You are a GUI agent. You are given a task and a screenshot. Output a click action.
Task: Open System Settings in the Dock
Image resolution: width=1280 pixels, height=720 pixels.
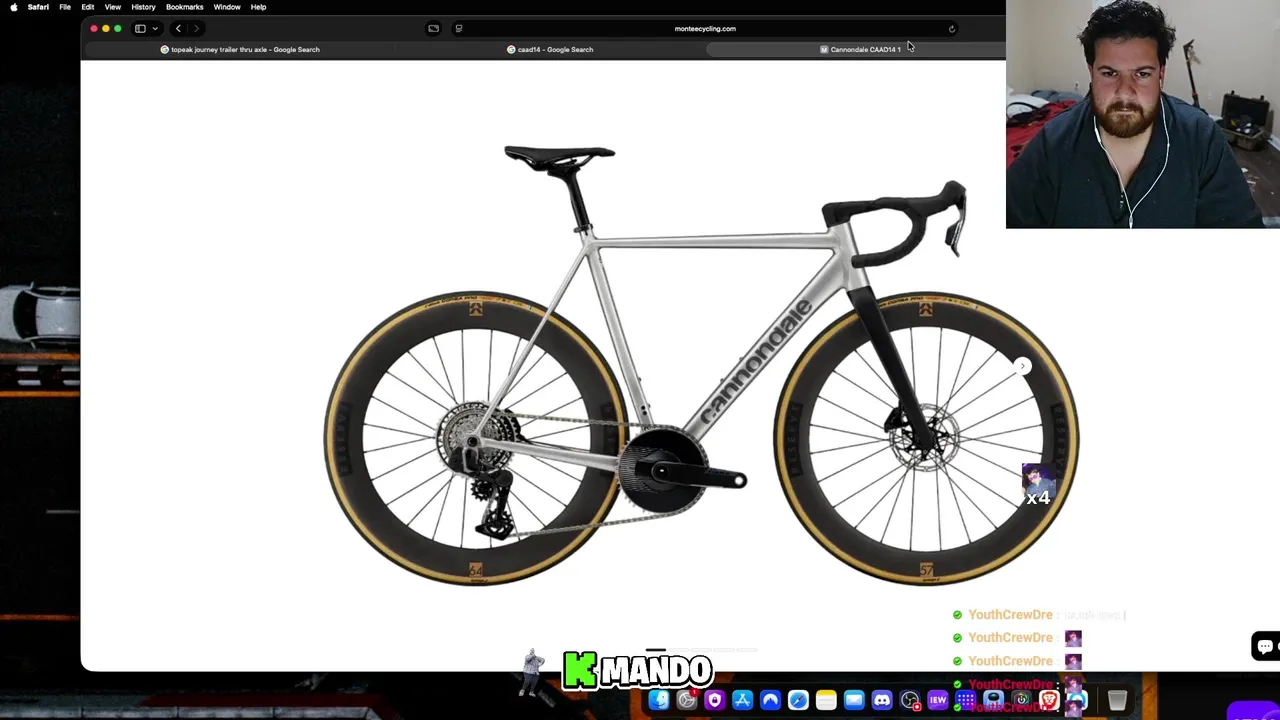pos(687,700)
